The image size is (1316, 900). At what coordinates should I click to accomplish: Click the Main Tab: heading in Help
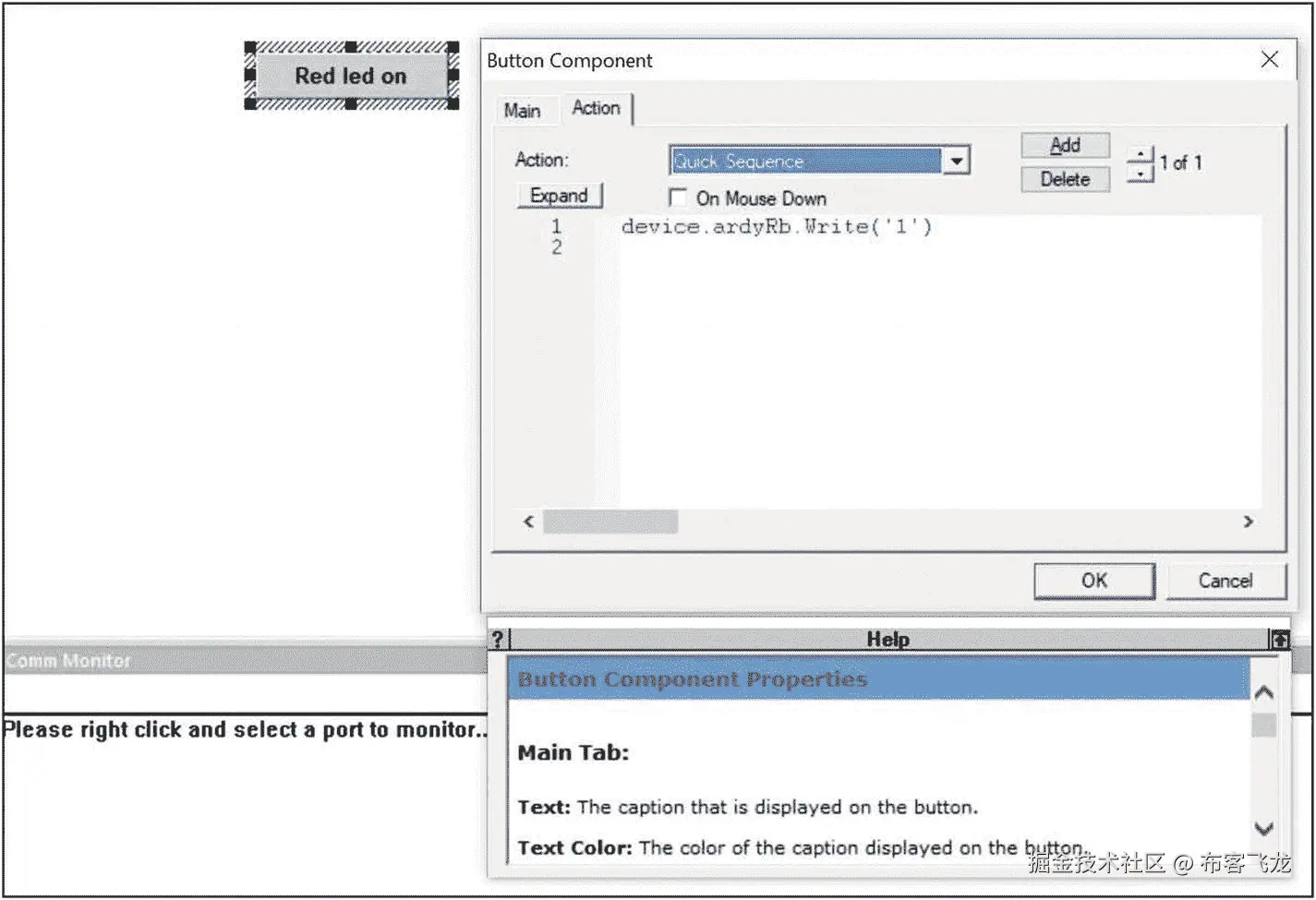tap(573, 752)
